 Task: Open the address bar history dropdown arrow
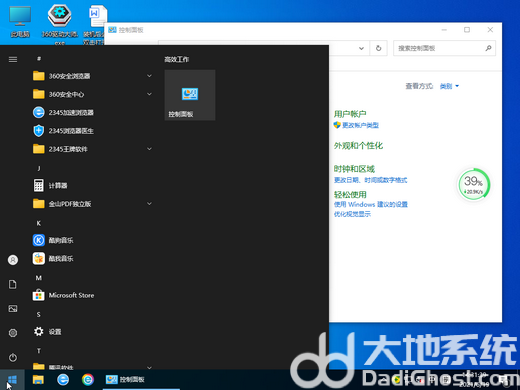click(x=361, y=48)
